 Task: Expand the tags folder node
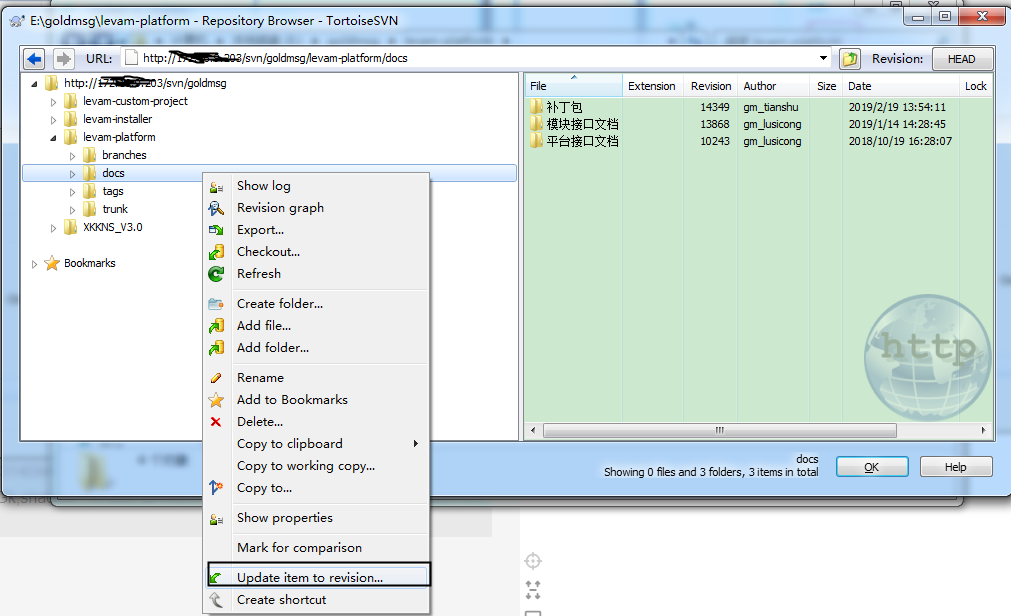(x=72, y=192)
